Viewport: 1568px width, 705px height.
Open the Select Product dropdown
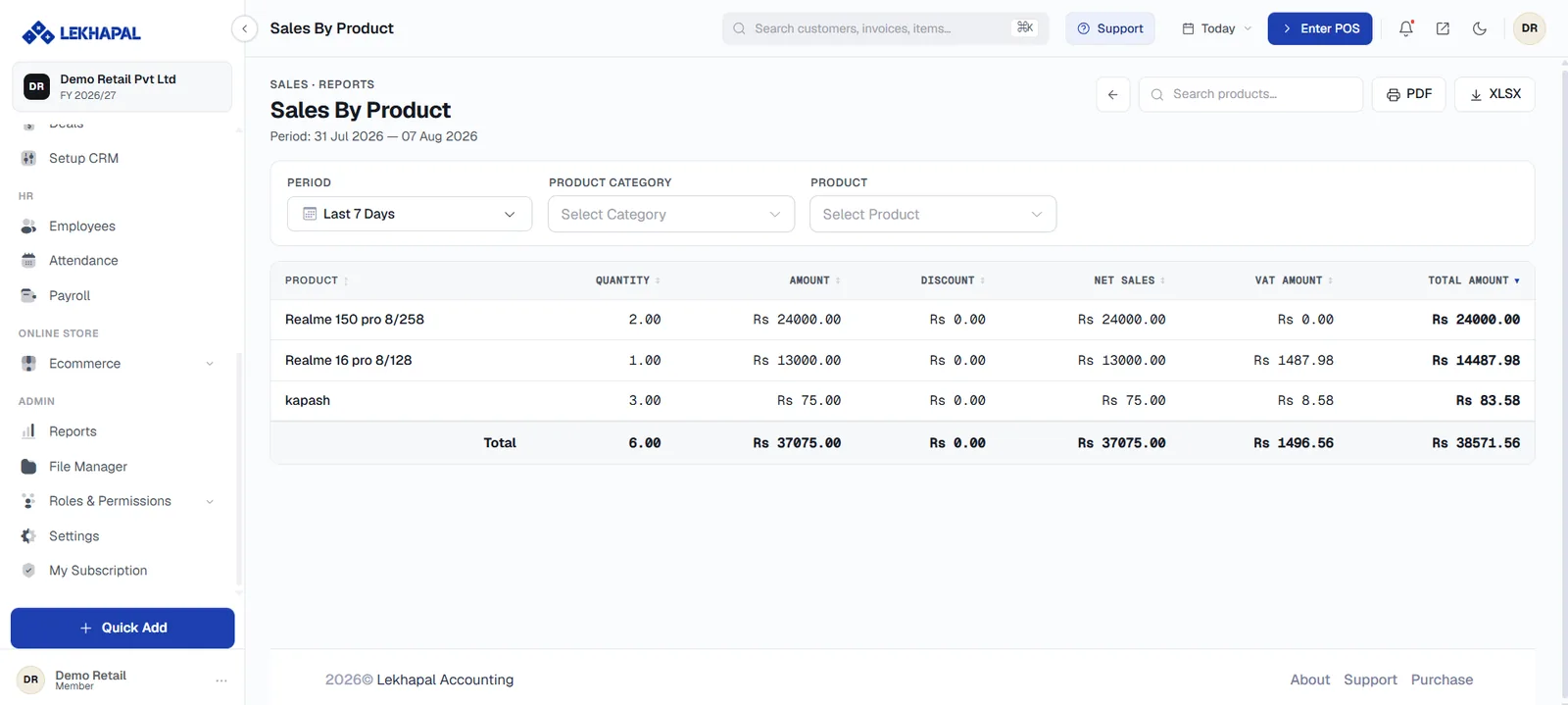pos(933,214)
